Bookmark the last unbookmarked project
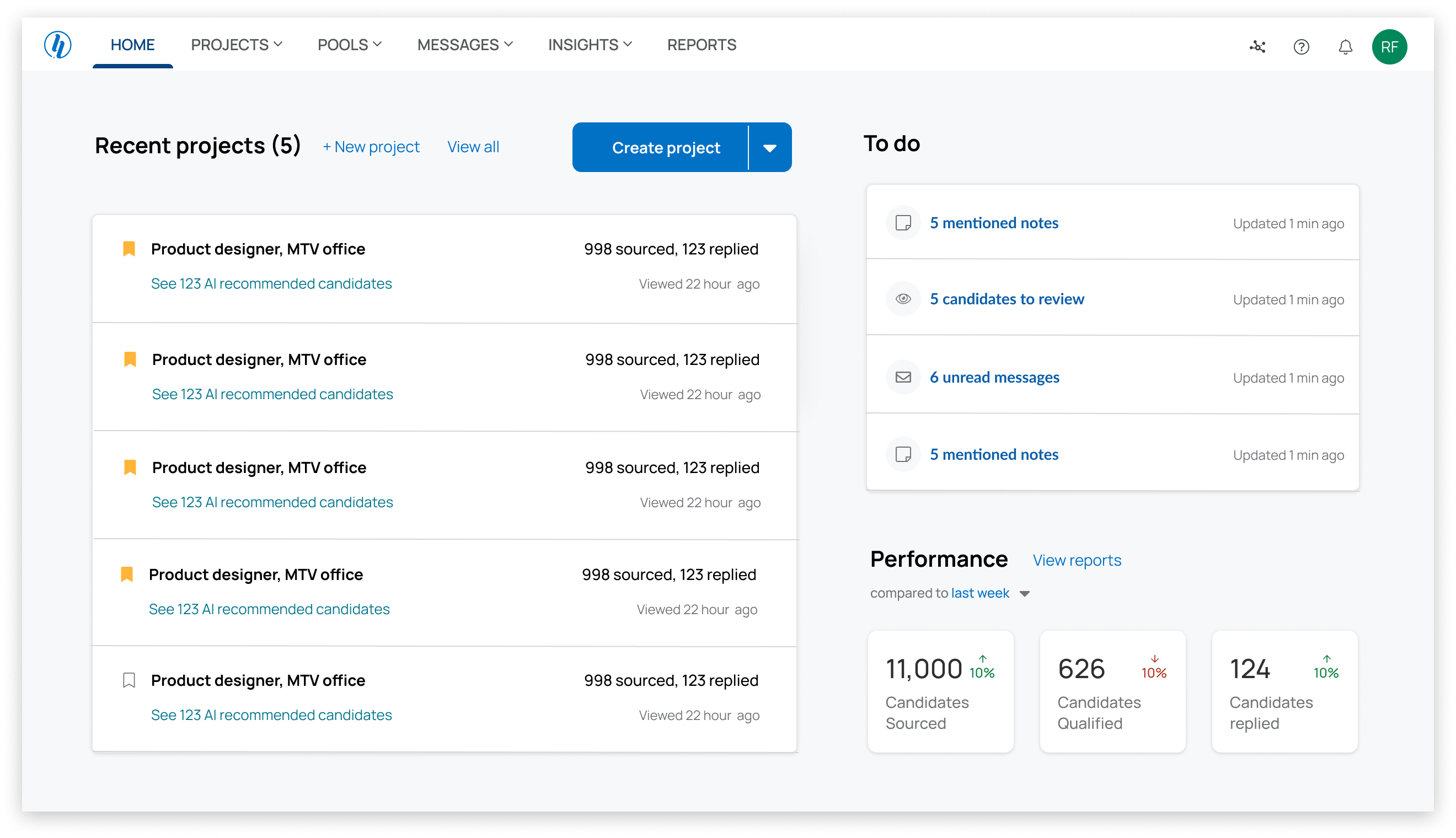Image resolution: width=1456 pixels, height=838 pixels. click(129, 680)
